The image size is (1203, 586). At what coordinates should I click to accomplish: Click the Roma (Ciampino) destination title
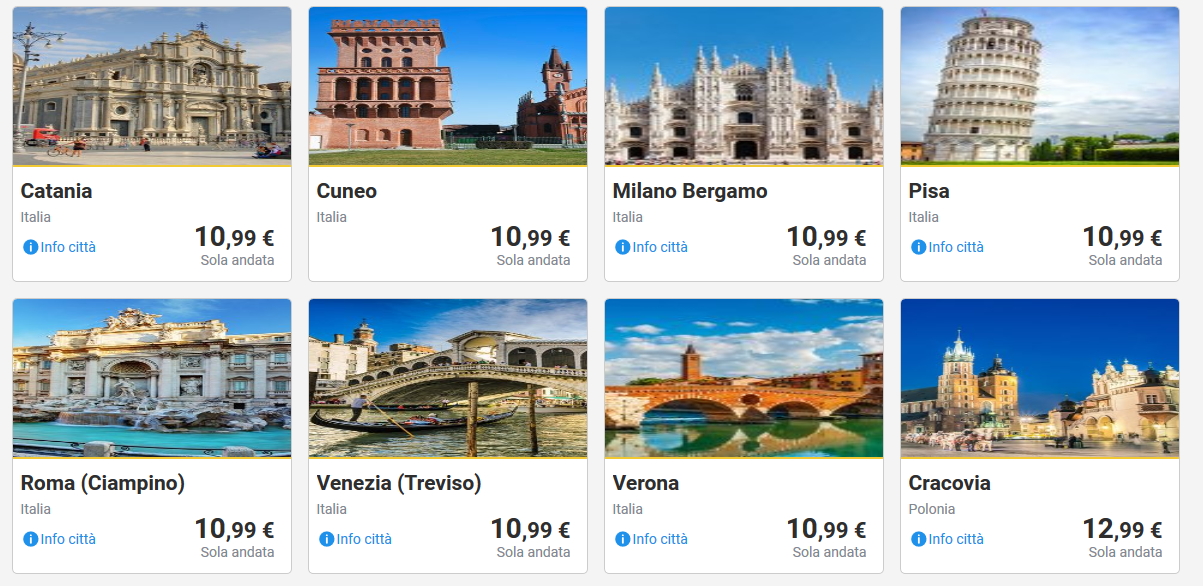coord(103,483)
